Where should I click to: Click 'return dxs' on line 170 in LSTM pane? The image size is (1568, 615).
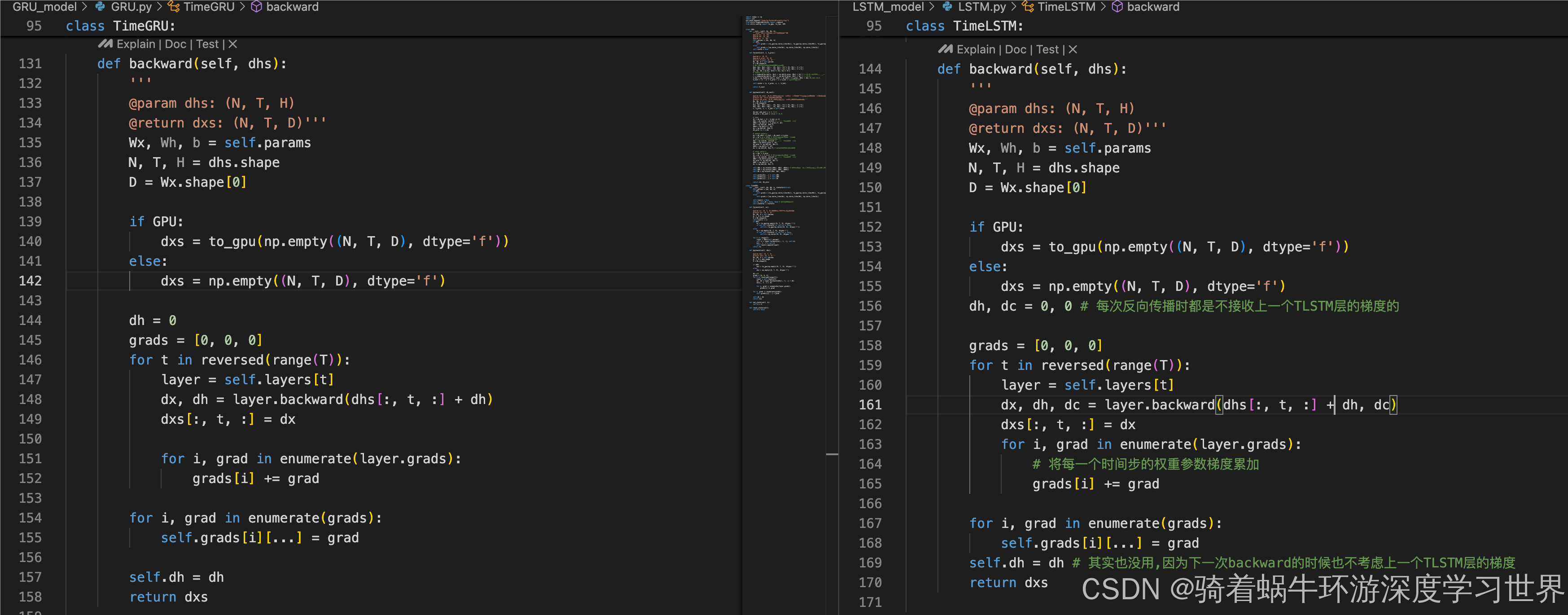(1008, 583)
